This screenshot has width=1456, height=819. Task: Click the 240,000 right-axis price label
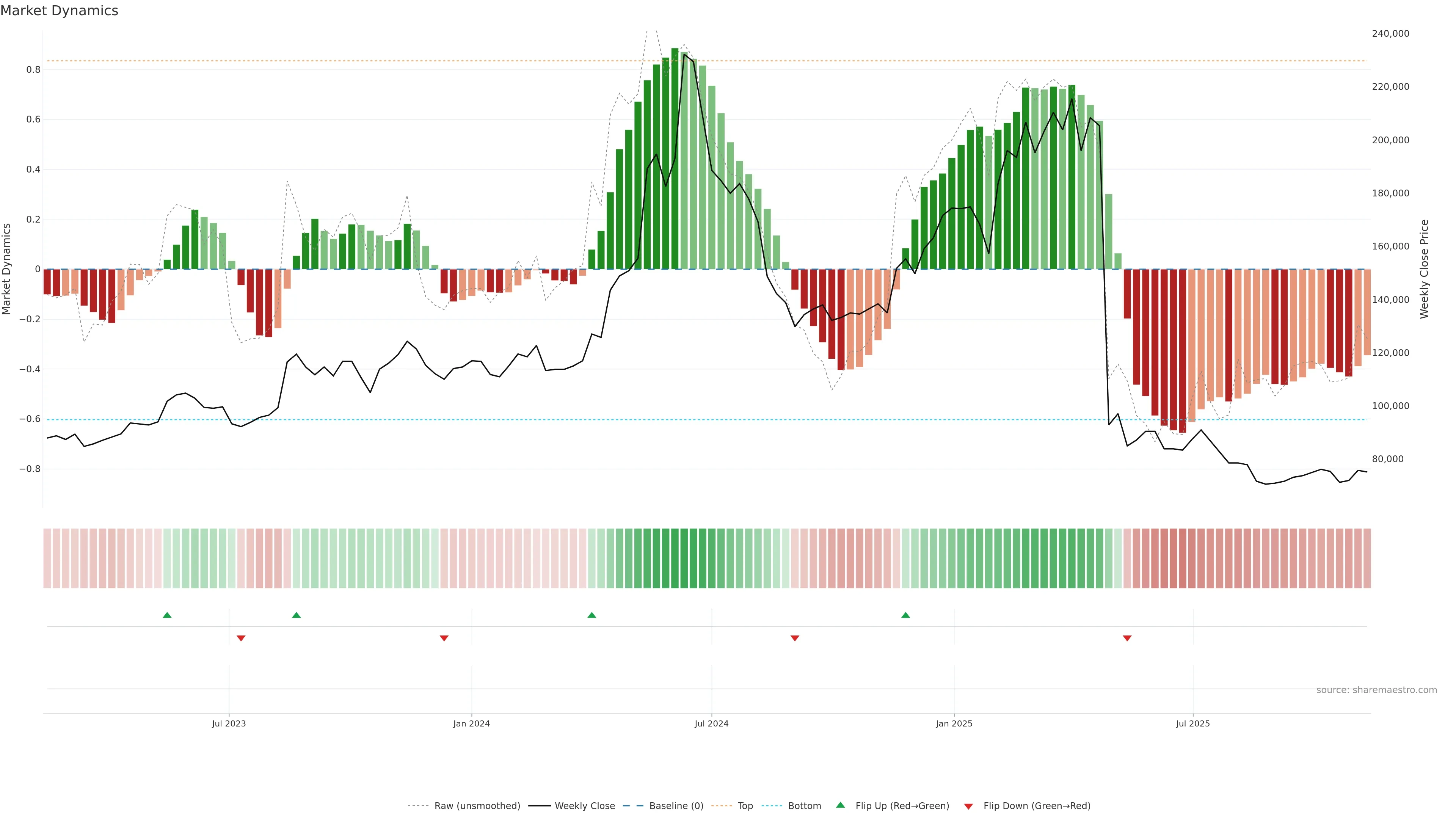click(1390, 34)
